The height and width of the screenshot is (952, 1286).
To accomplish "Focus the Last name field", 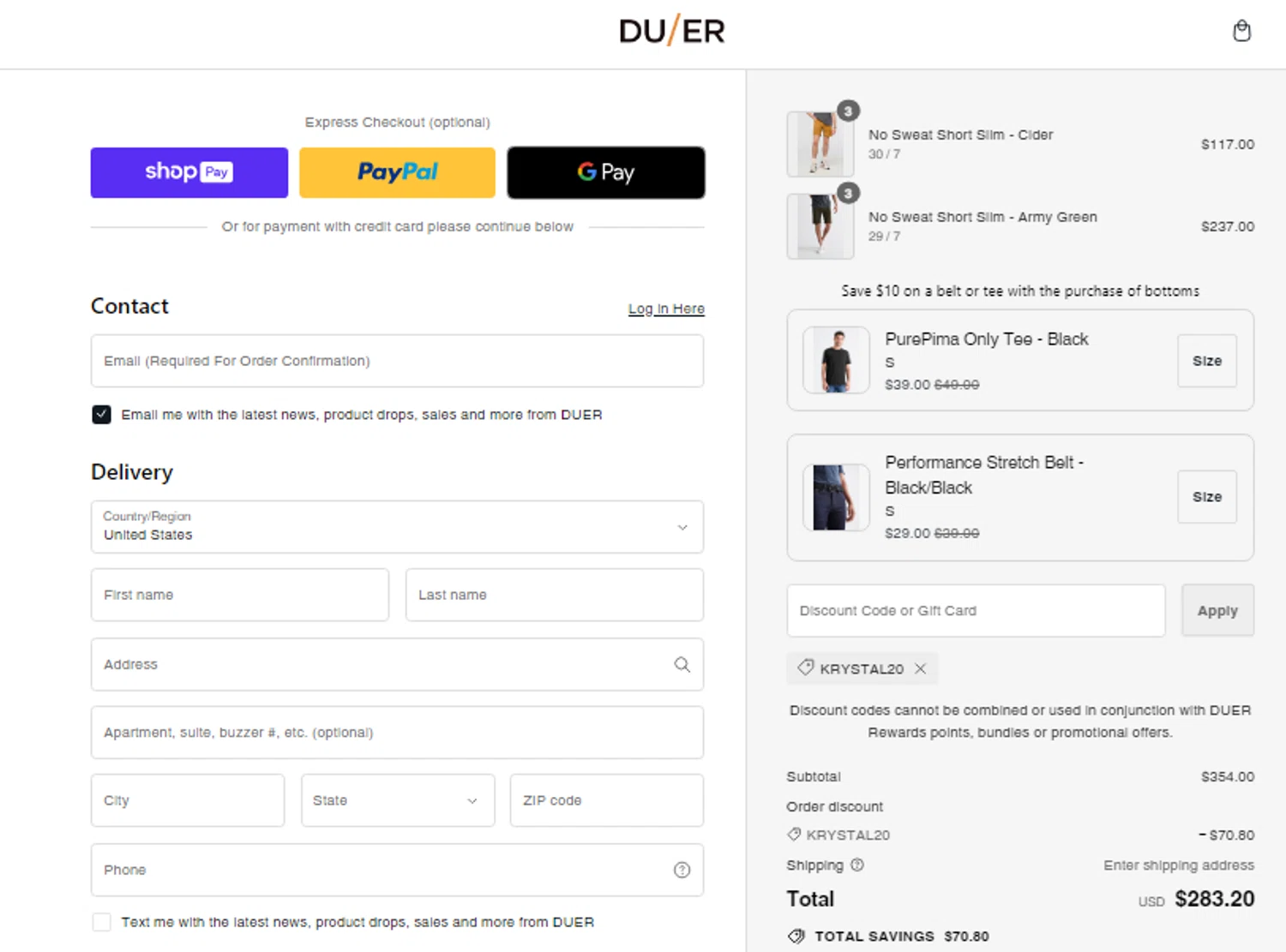I will pos(555,595).
